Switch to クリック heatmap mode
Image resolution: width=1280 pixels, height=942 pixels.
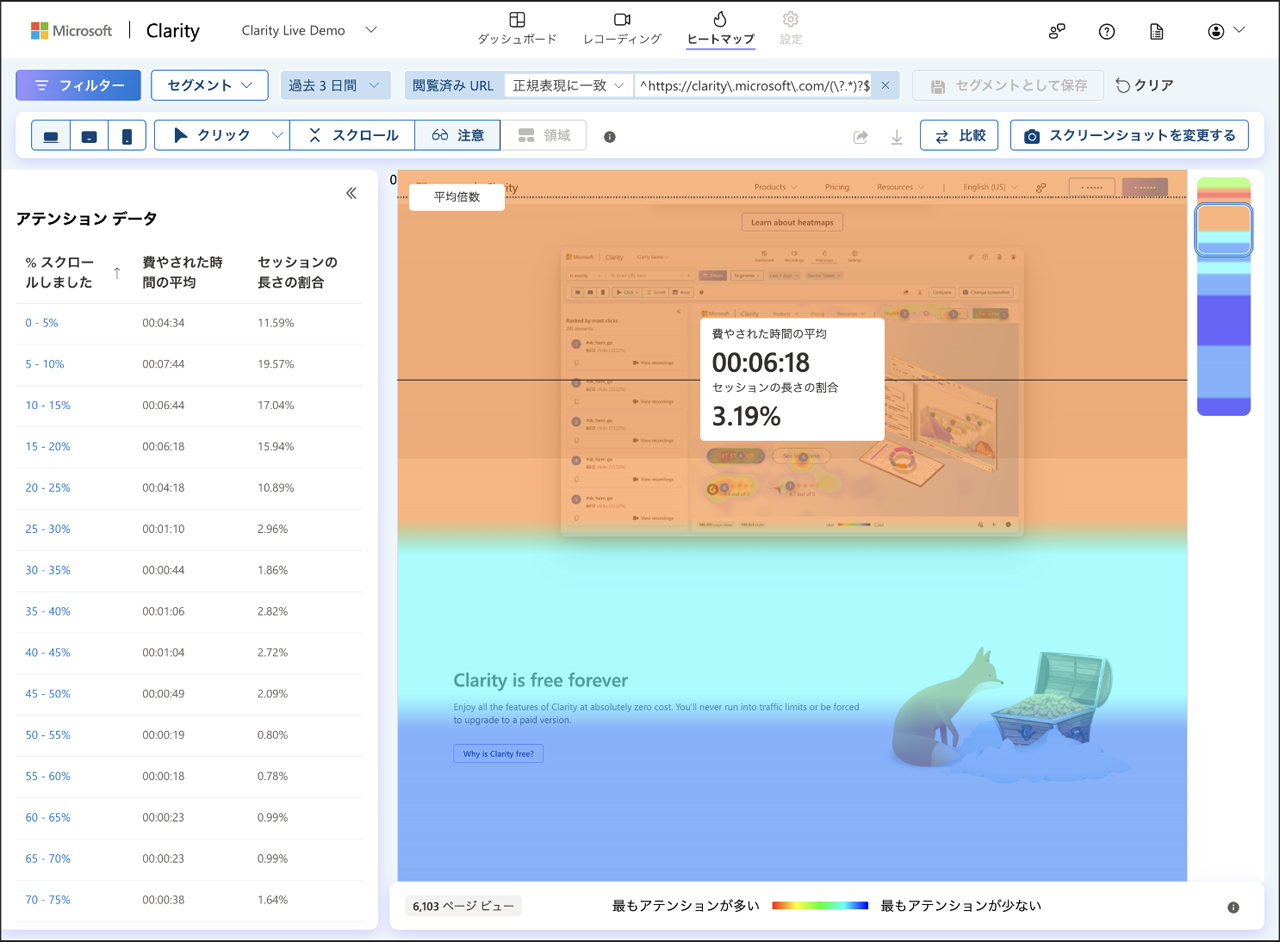(x=211, y=135)
